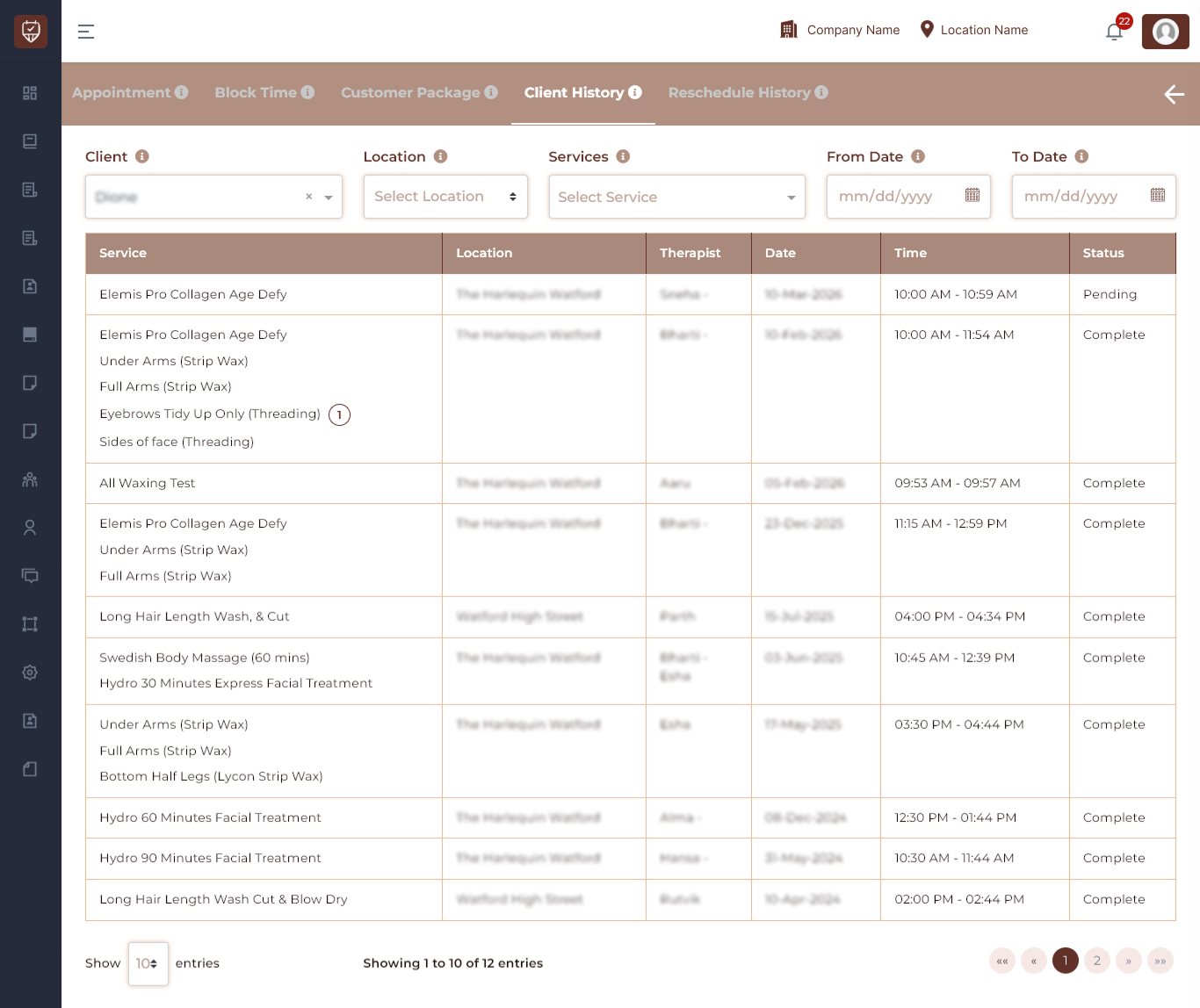This screenshot has height=1008, width=1200.
Task: Go to page 2 of results
Action: point(1096,961)
